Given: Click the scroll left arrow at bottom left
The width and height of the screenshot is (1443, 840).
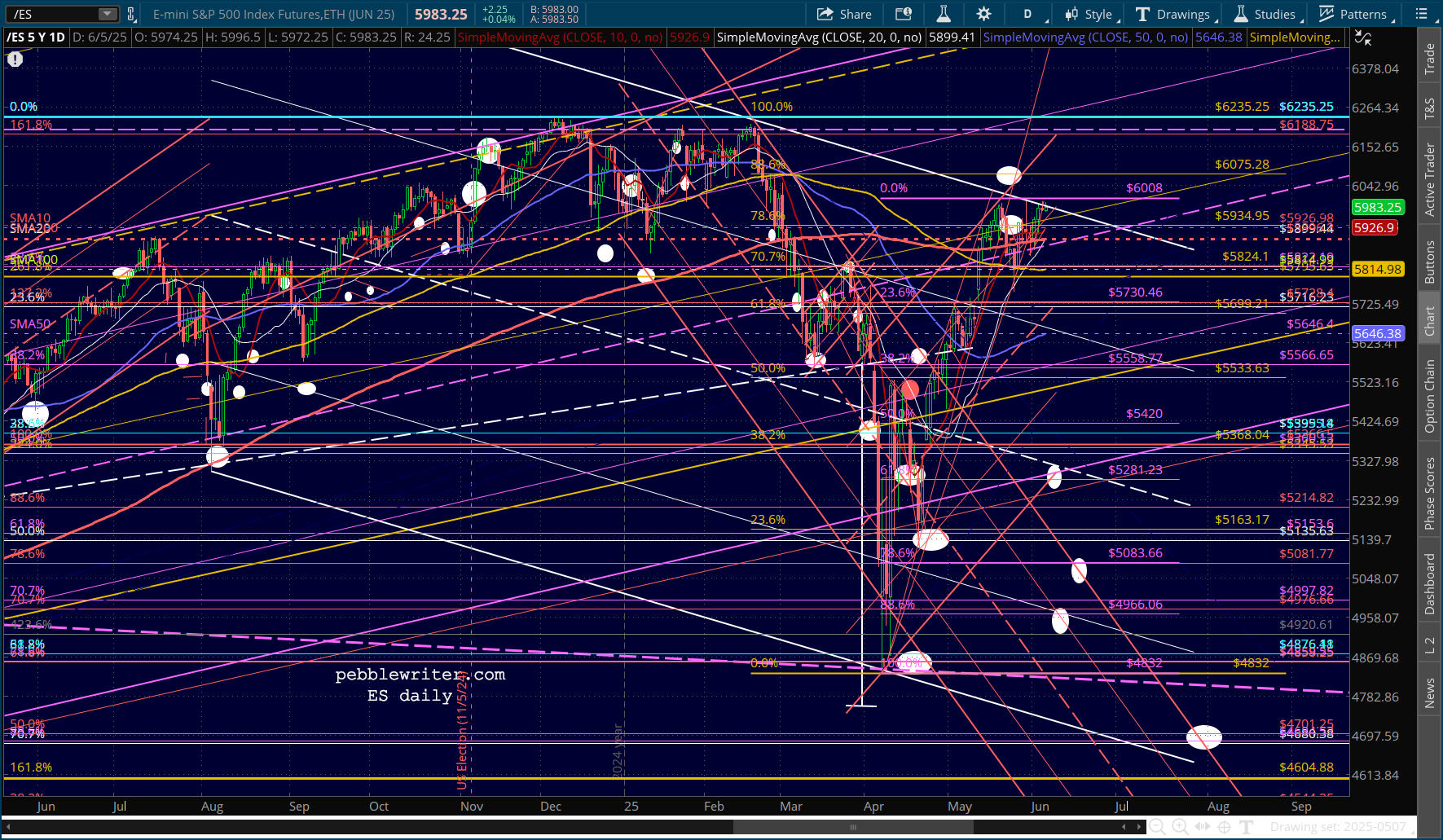Looking at the screenshot, I should click(9, 827).
